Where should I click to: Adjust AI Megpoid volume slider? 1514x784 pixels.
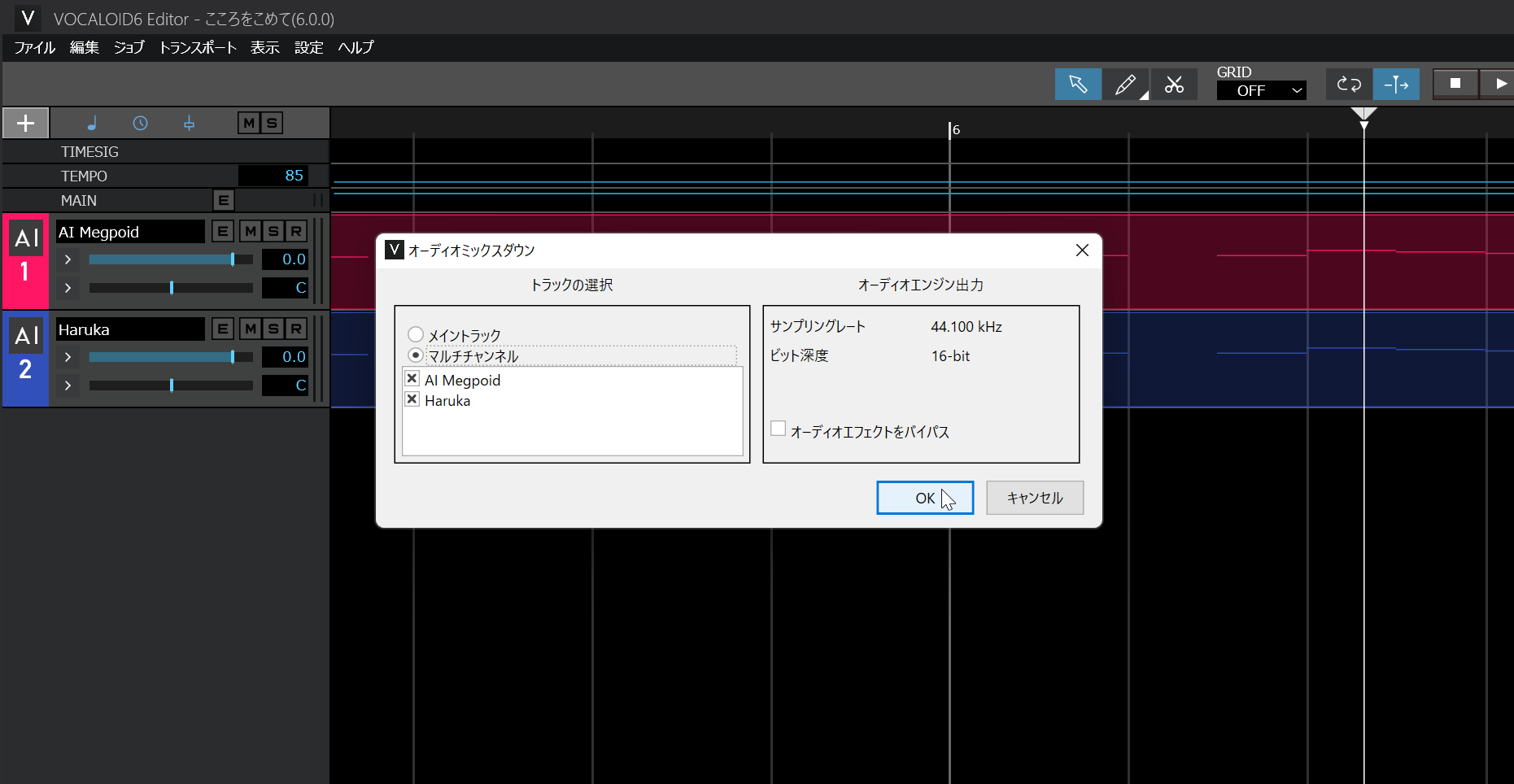click(171, 259)
